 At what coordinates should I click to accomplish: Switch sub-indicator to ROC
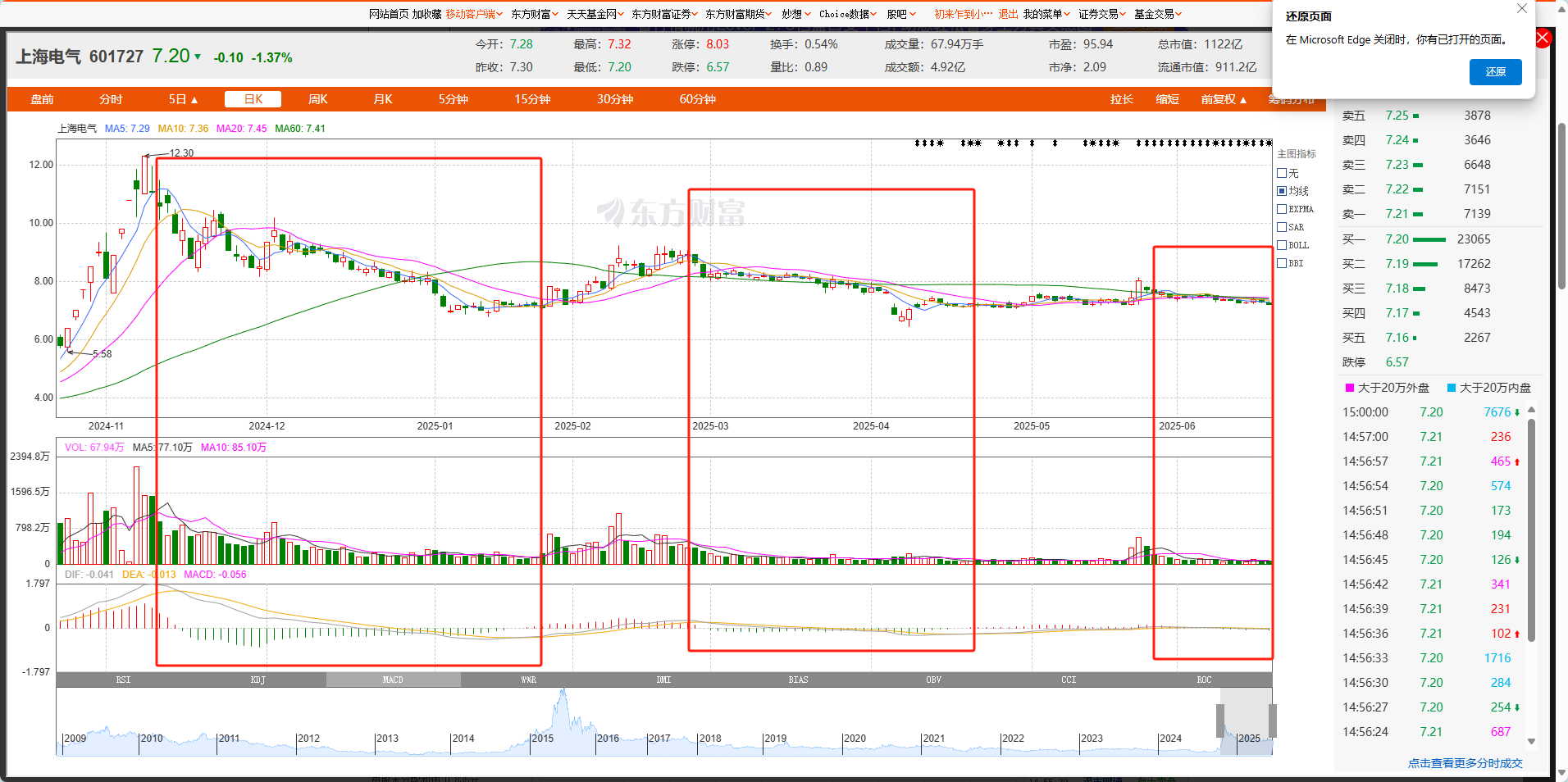(1204, 680)
